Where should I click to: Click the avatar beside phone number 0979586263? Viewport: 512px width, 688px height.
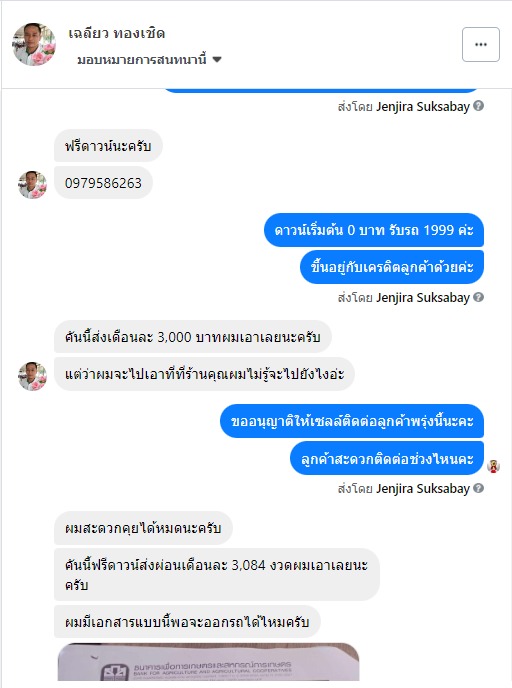[32, 185]
